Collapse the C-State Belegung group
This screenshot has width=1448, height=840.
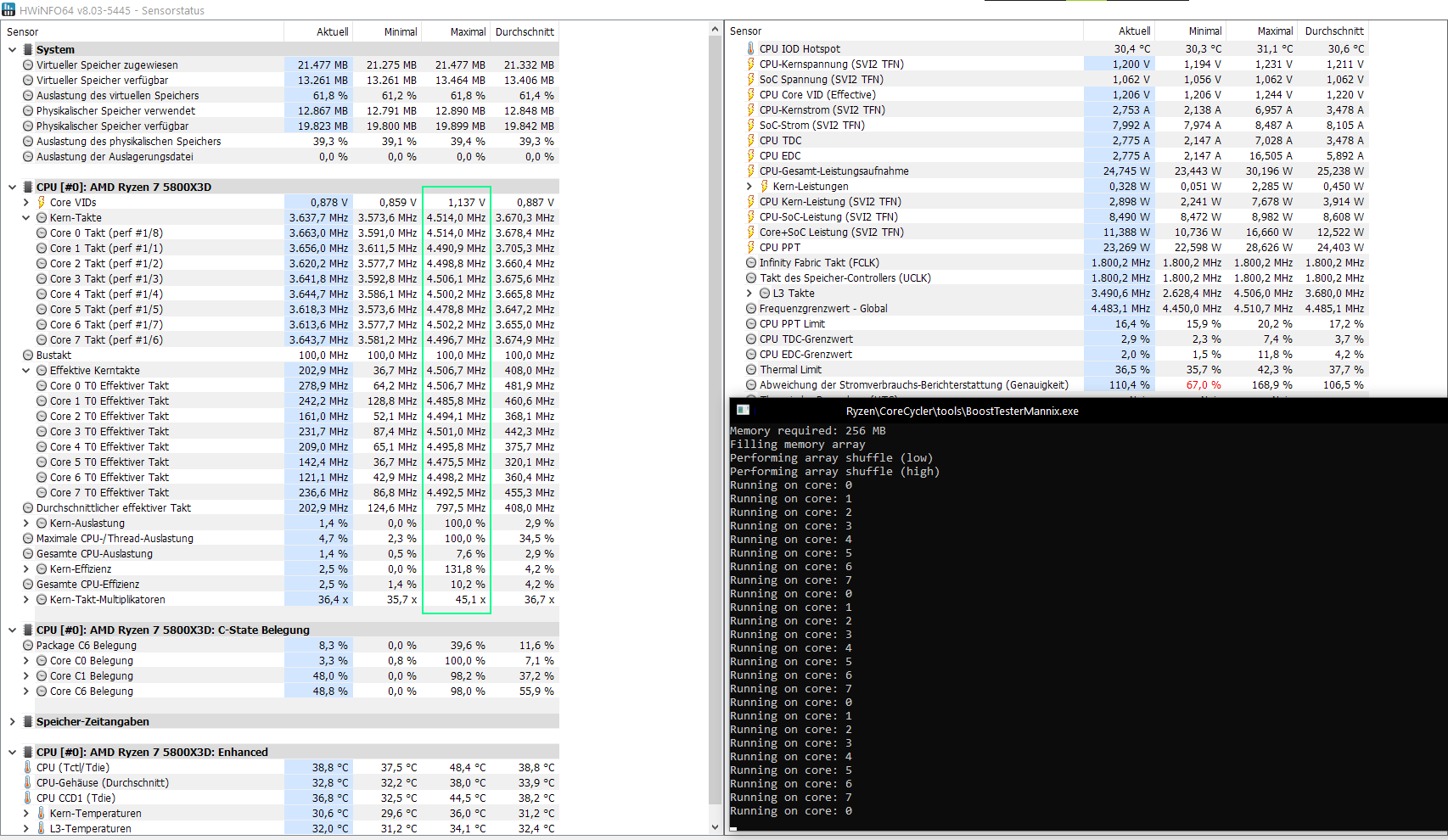coord(12,630)
